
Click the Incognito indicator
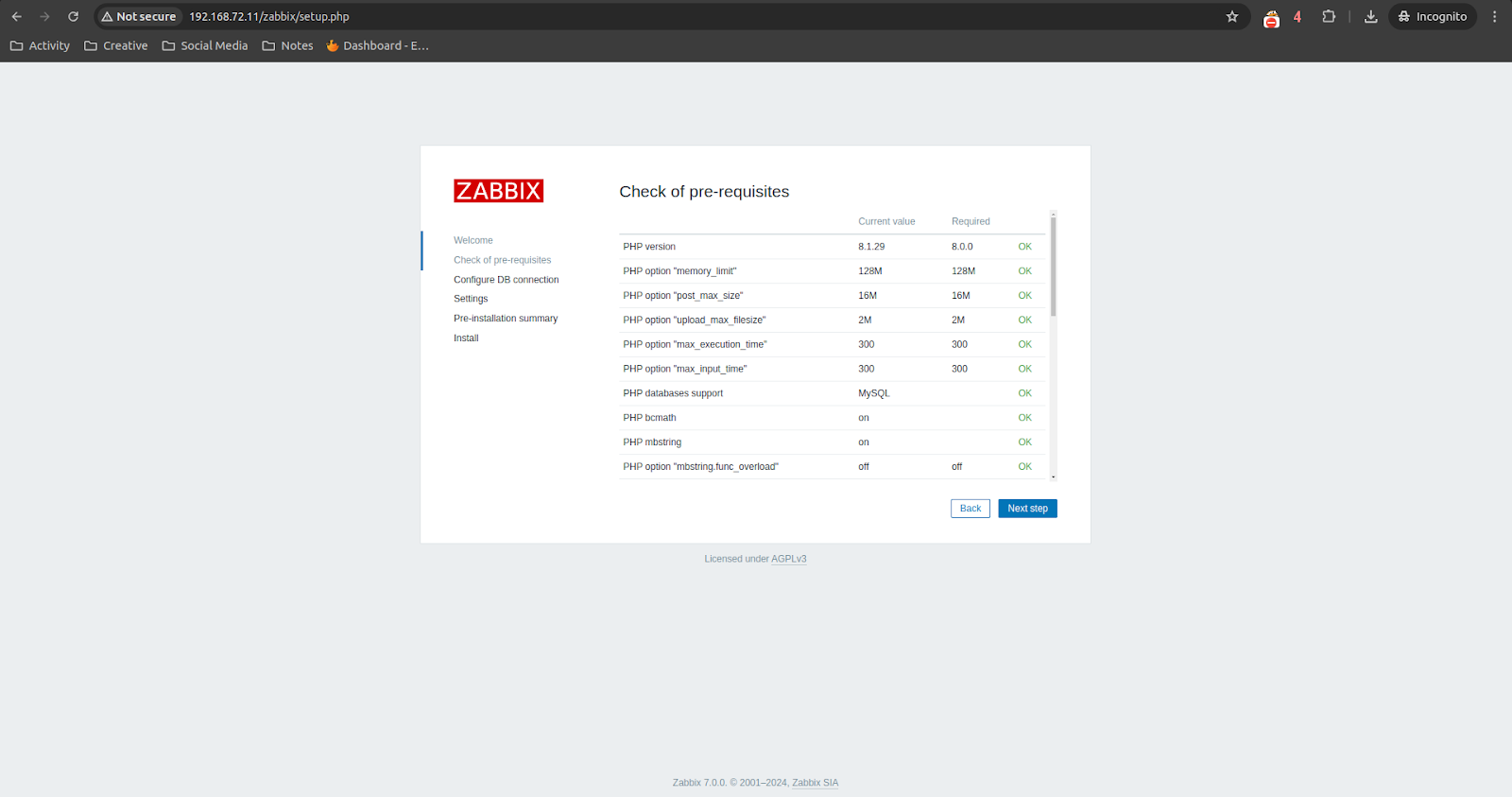click(1433, 17)
